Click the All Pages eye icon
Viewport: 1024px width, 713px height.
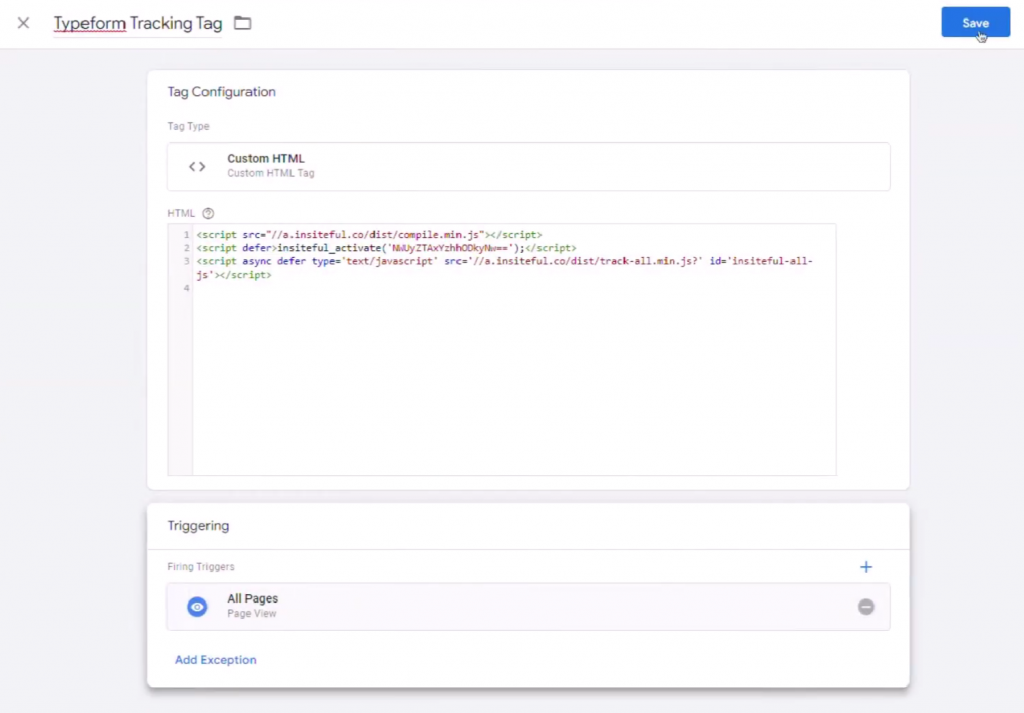click(197, 607)
